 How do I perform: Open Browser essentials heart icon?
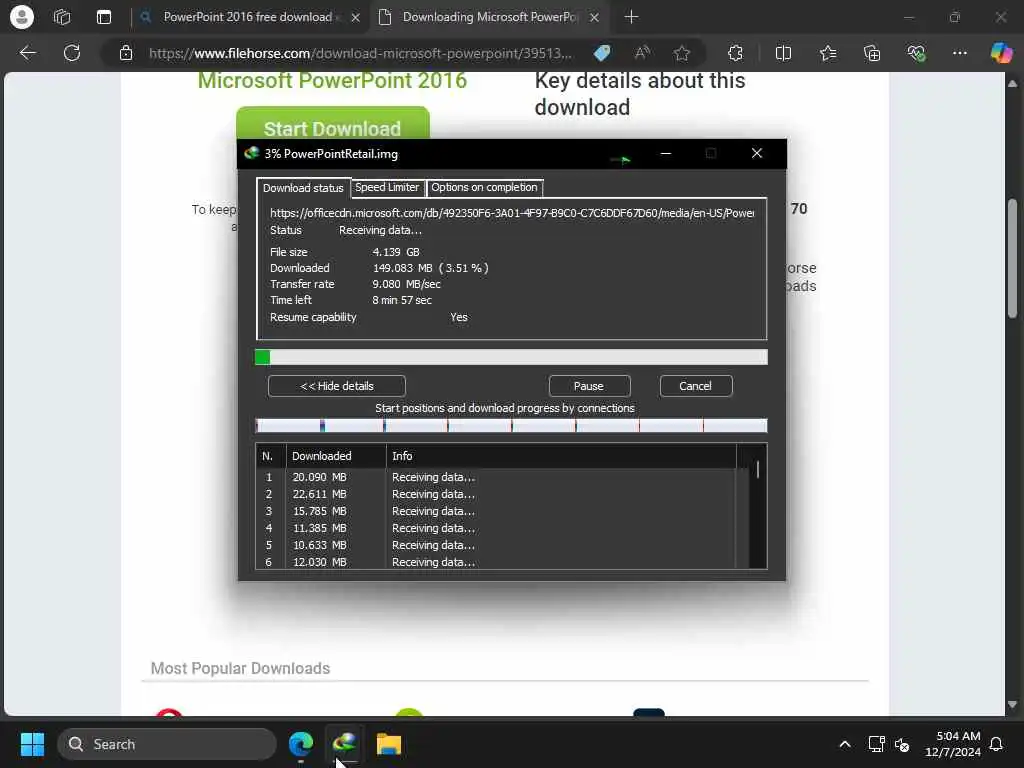[x=916, y=53]
